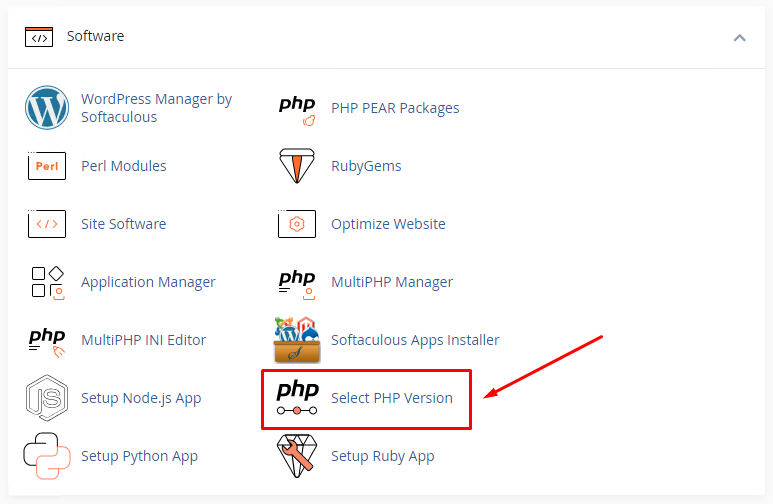Image resolution: width=773 pixels, height=504 pixels.
Task: Click the Application Manager shapes icon
Action: [48, 283]
